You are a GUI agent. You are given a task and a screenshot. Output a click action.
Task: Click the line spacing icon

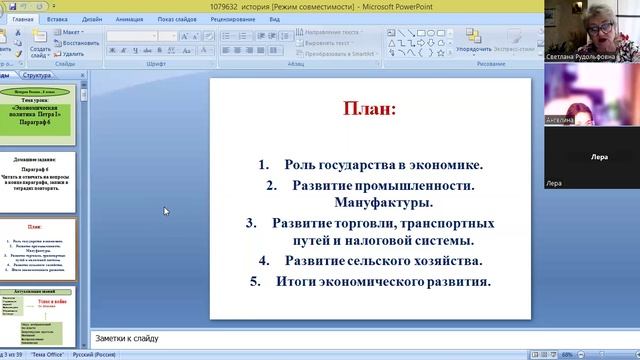pyautogui.click(x=285, y=36)
